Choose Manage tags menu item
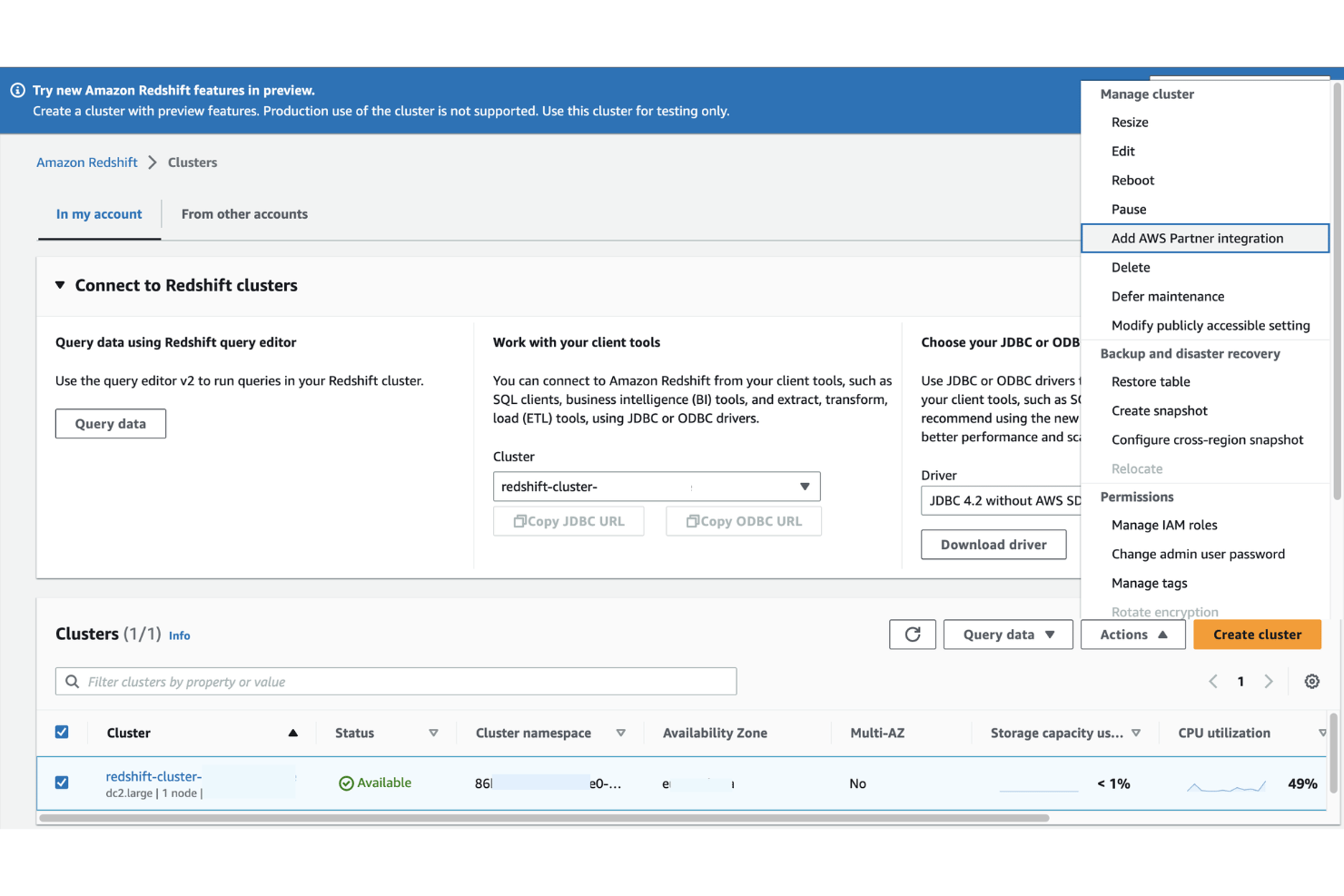Viewport: 1344px width, 896px height. (x=1205, y=584)
